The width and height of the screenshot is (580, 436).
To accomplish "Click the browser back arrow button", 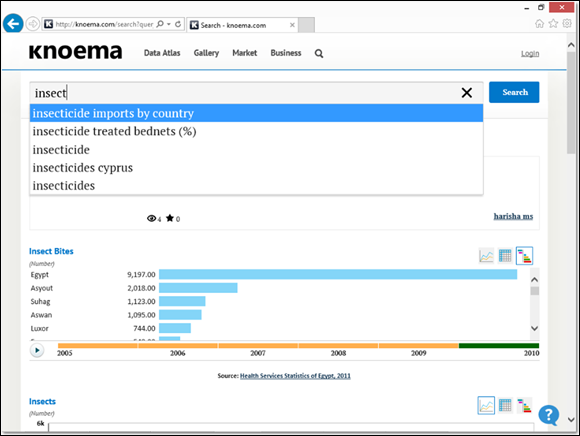I will [x=13, y=24].
